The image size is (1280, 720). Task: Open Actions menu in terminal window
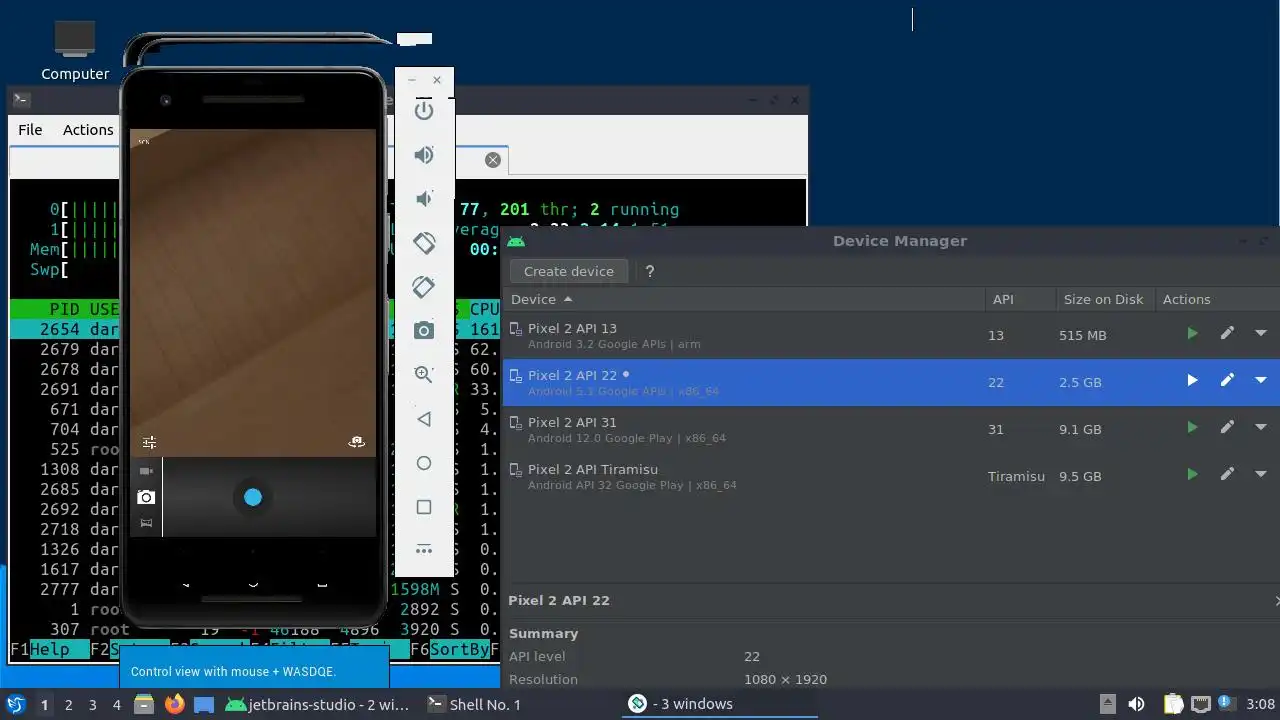88,130
